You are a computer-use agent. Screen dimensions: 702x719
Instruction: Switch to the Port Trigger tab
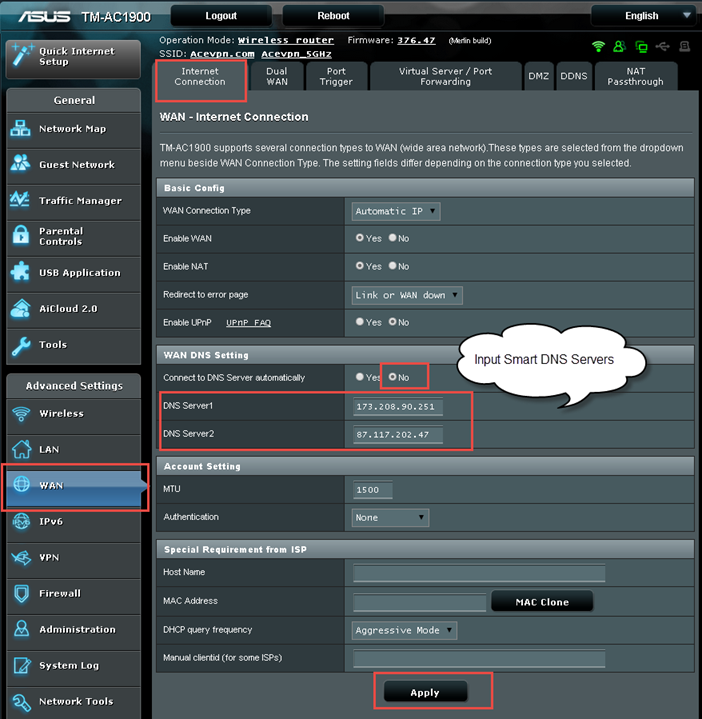click(x=336, y=77)
